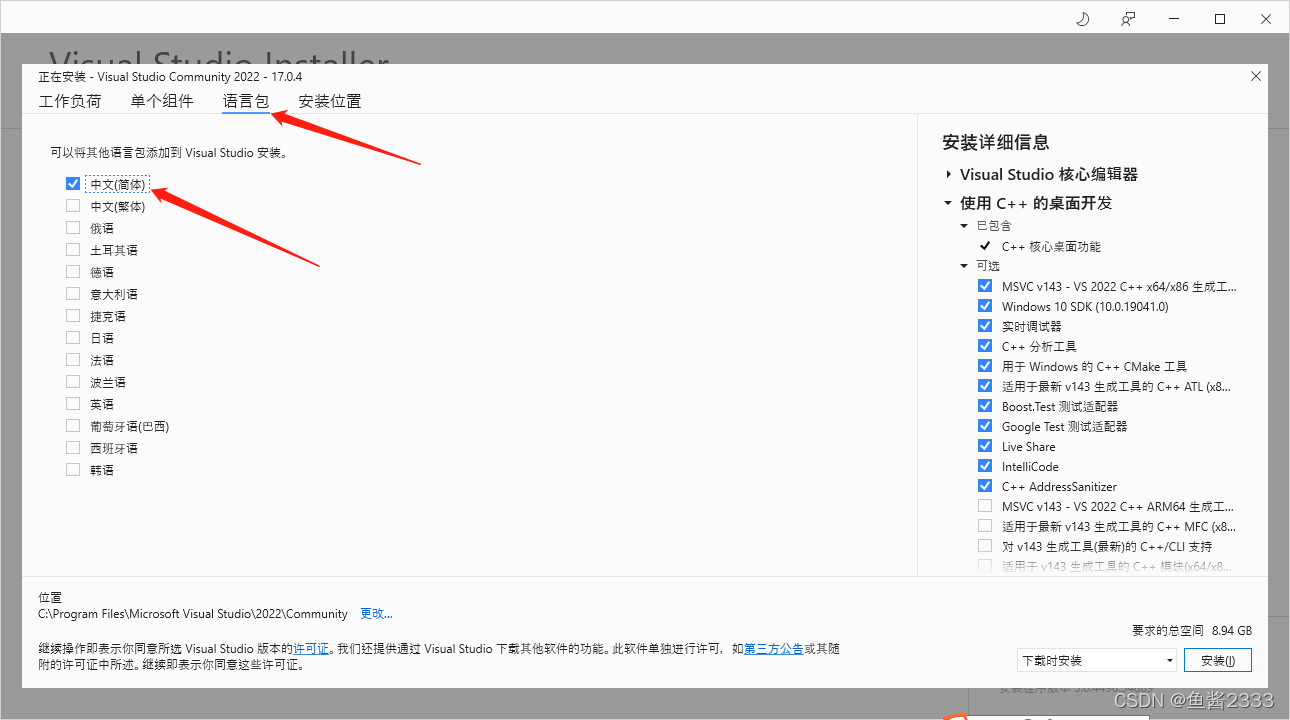Check the 土耳其语 language checkbox
The image size is (1290, 720).
pyautogui.click(x=73, y=250)
